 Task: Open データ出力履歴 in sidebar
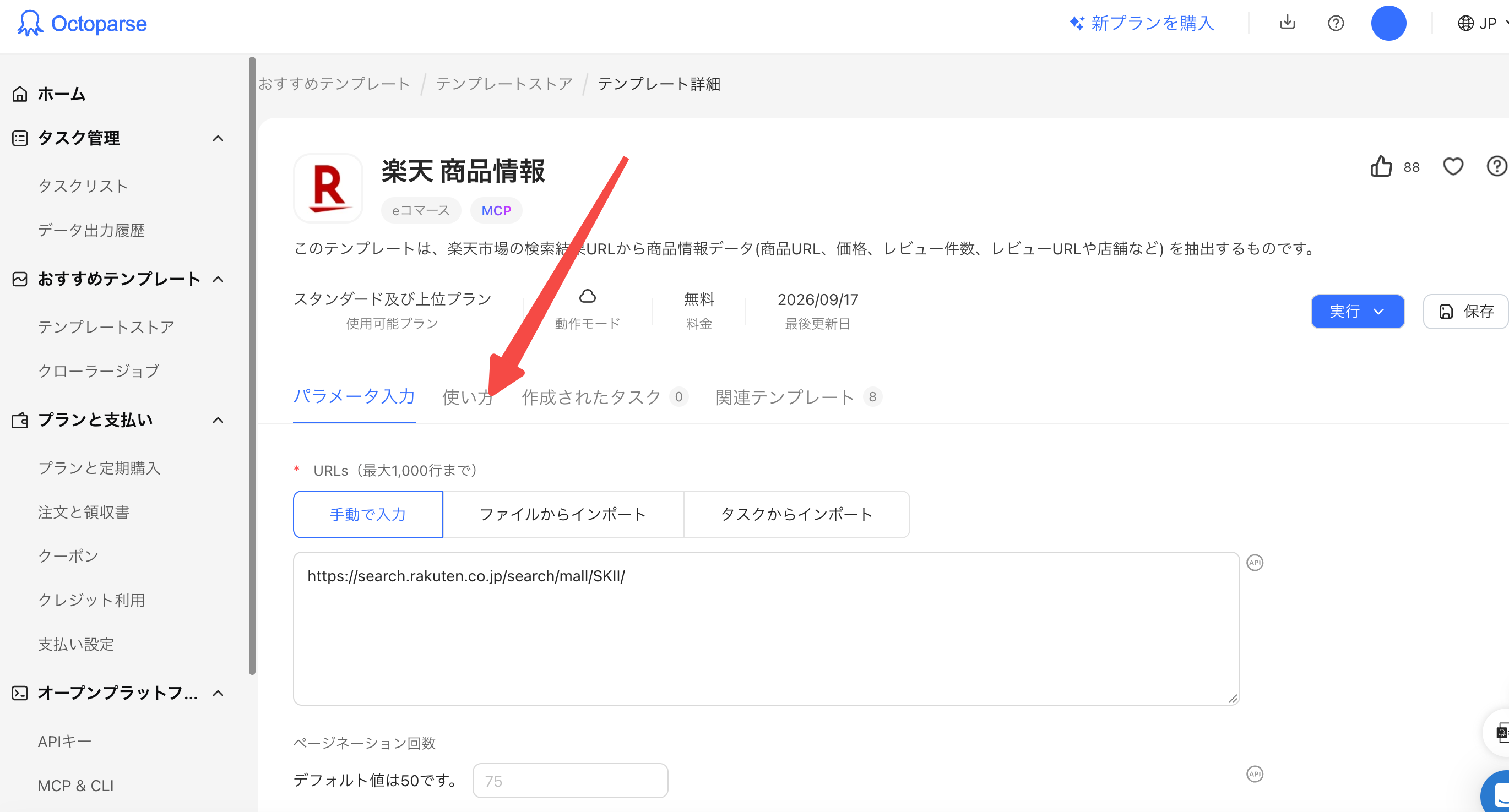(91, 230)
